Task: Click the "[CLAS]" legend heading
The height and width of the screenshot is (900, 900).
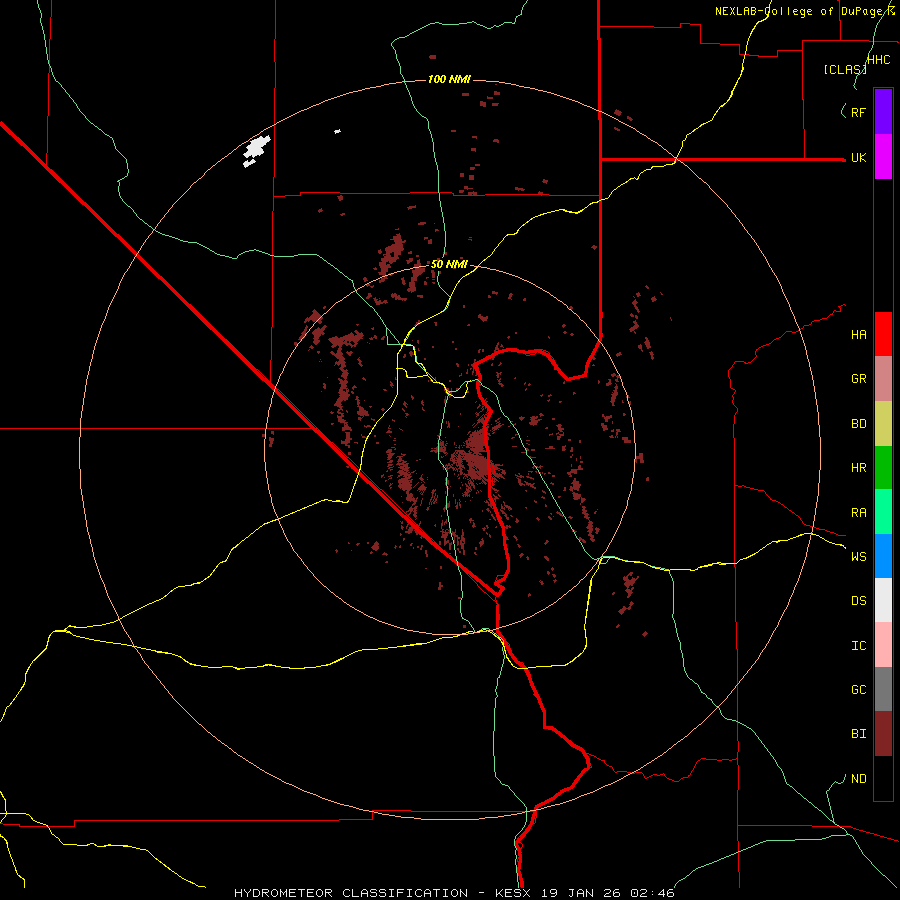Action: click(845, 69)
